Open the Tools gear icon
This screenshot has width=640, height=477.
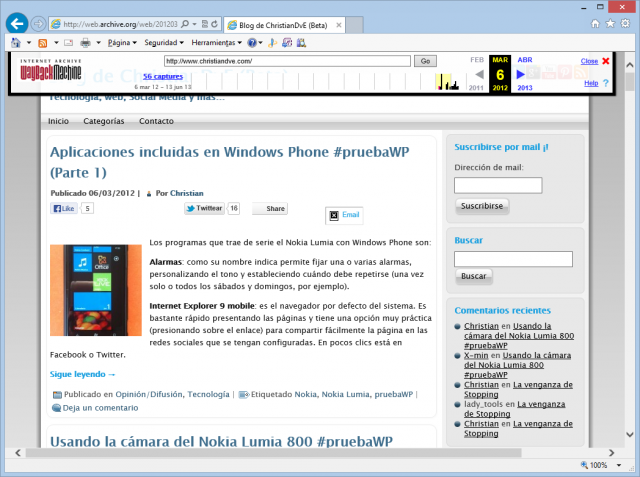625,24
